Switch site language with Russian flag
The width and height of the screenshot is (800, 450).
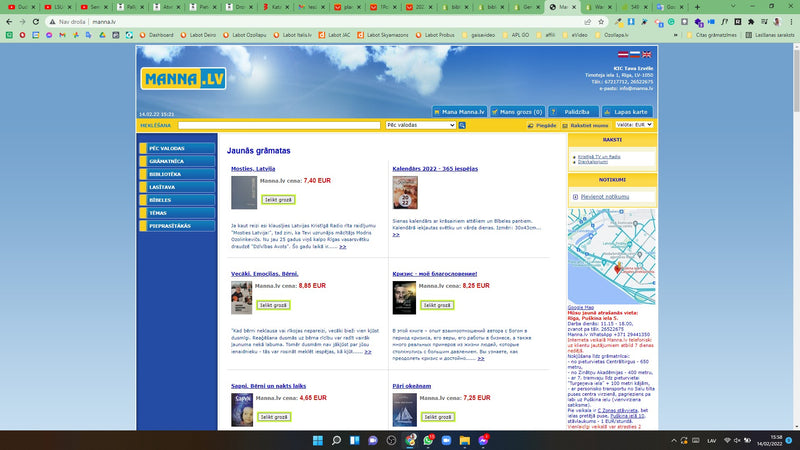[x=635, y=54]
